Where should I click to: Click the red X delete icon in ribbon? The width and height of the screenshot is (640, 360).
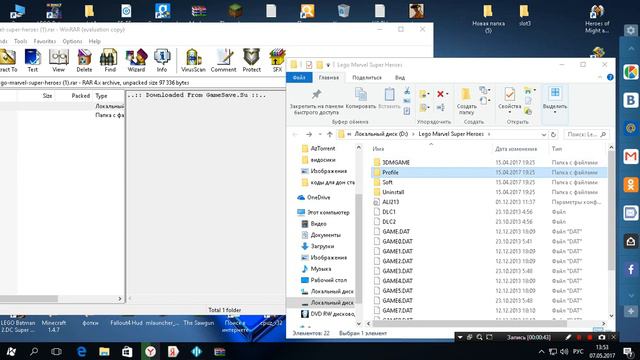click(x=441, y=94)
